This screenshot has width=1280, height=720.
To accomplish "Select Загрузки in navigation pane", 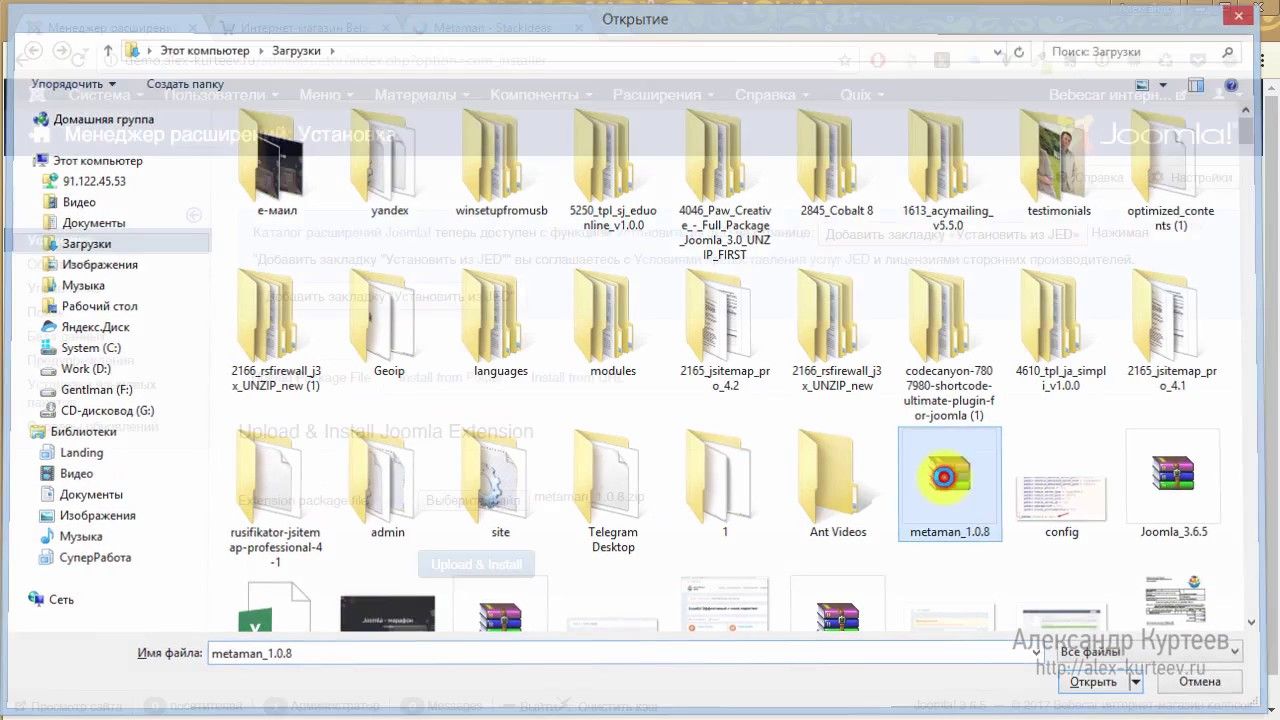I will [76, 244].
